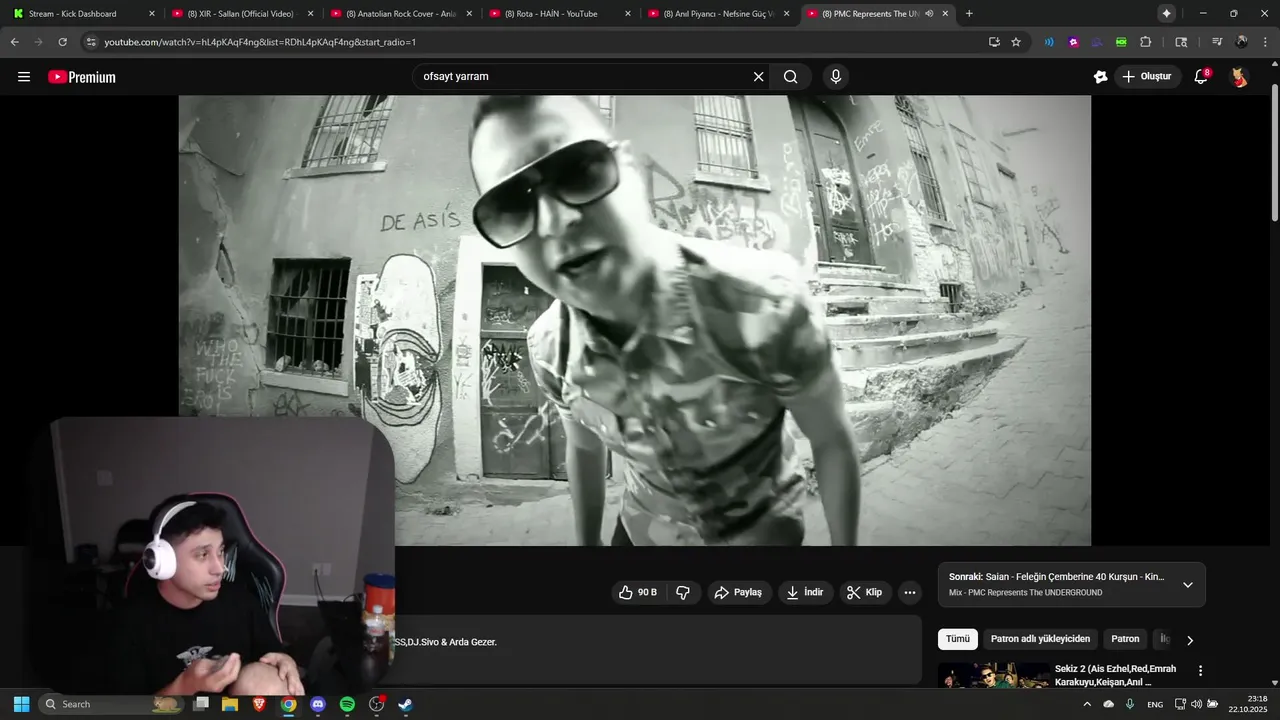Like the video (90 B)
Screen dimensions: 1280x720
[637, 592]
